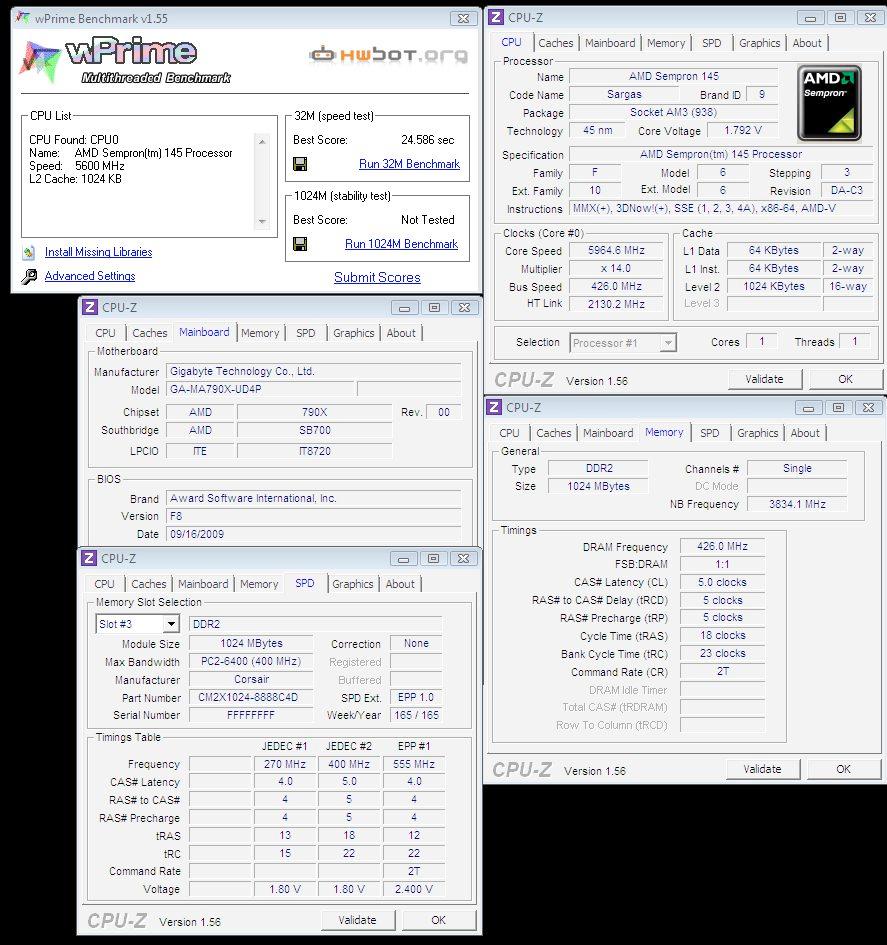The image size is (887, 945).
Task: Click the Advanced Settings wrench icon
Action: pos(28,276)
